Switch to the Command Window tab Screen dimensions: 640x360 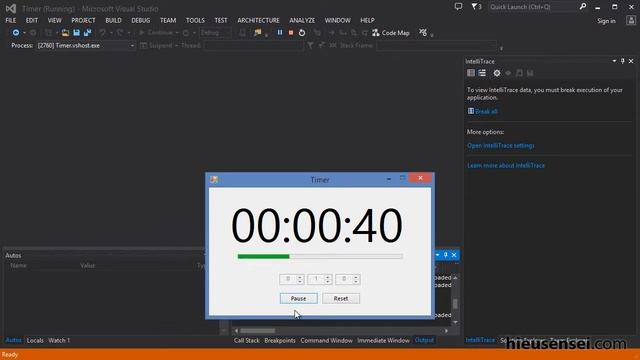coord(327,340)
